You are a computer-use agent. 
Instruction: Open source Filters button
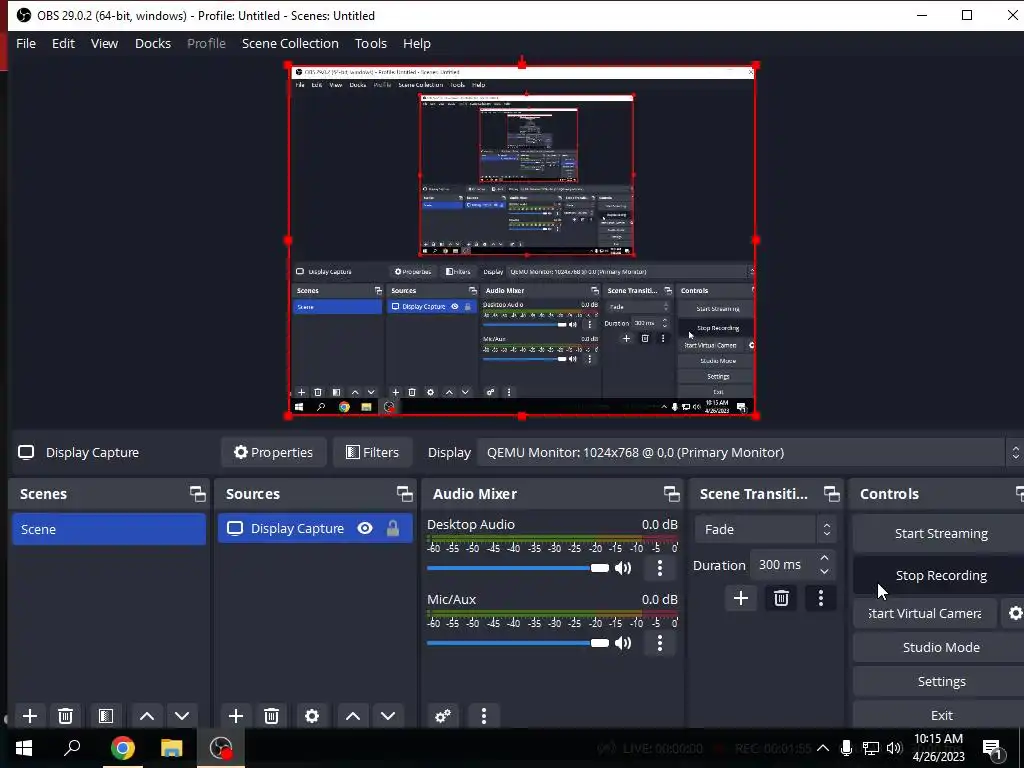(x=372, y=453)
